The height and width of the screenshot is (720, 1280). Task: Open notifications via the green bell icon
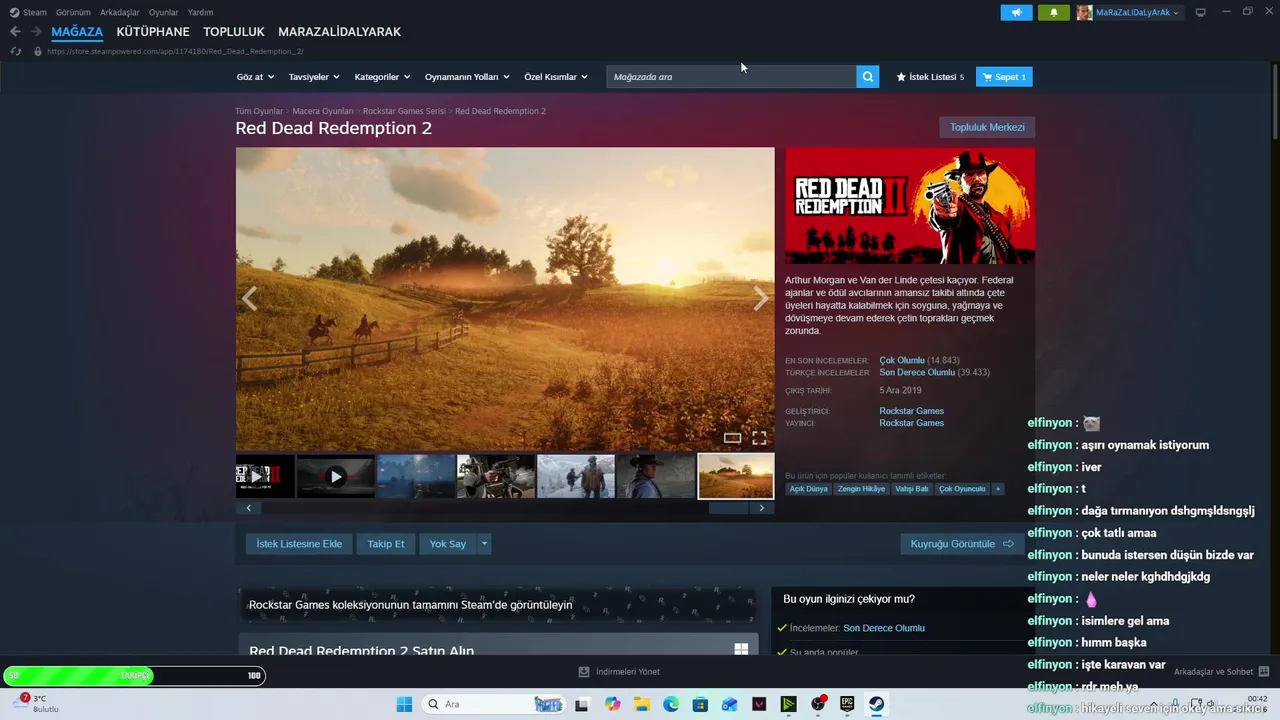click(1053, 13)
